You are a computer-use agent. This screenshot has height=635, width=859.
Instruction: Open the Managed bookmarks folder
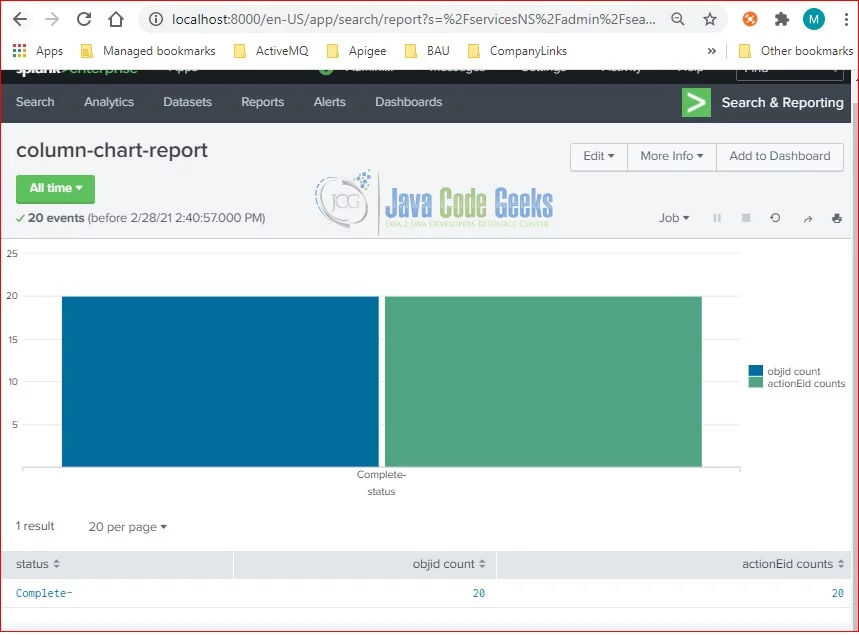click(x=148, y=51)
